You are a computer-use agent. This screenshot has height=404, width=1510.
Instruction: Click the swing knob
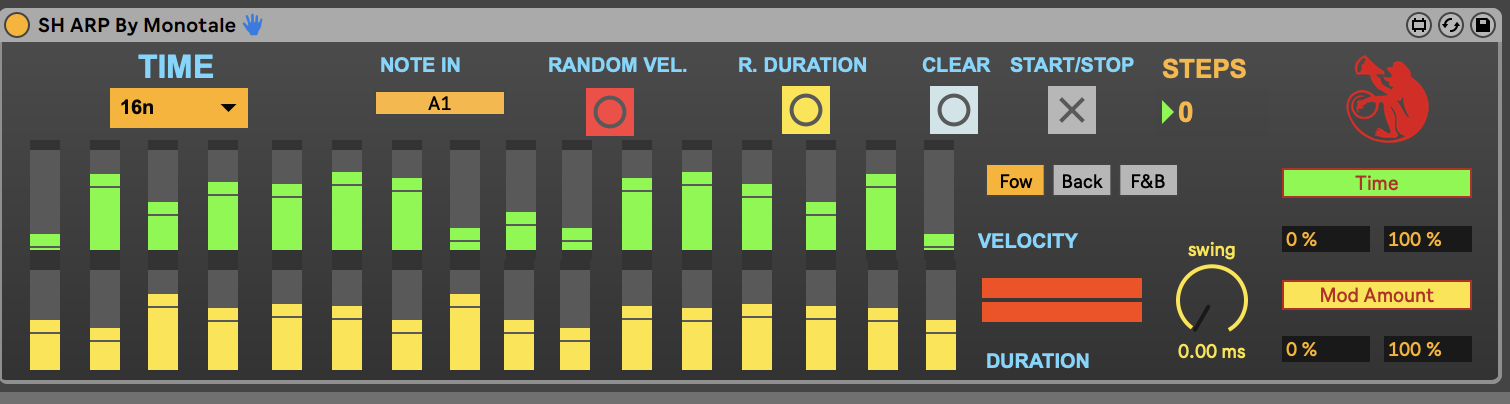click(1211, 300)
